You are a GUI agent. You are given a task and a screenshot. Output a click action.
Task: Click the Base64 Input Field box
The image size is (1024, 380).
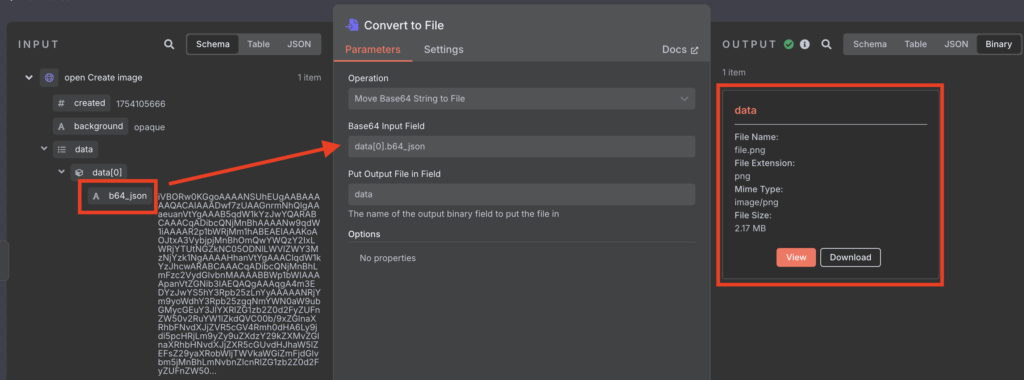click(x=521, y=146)
